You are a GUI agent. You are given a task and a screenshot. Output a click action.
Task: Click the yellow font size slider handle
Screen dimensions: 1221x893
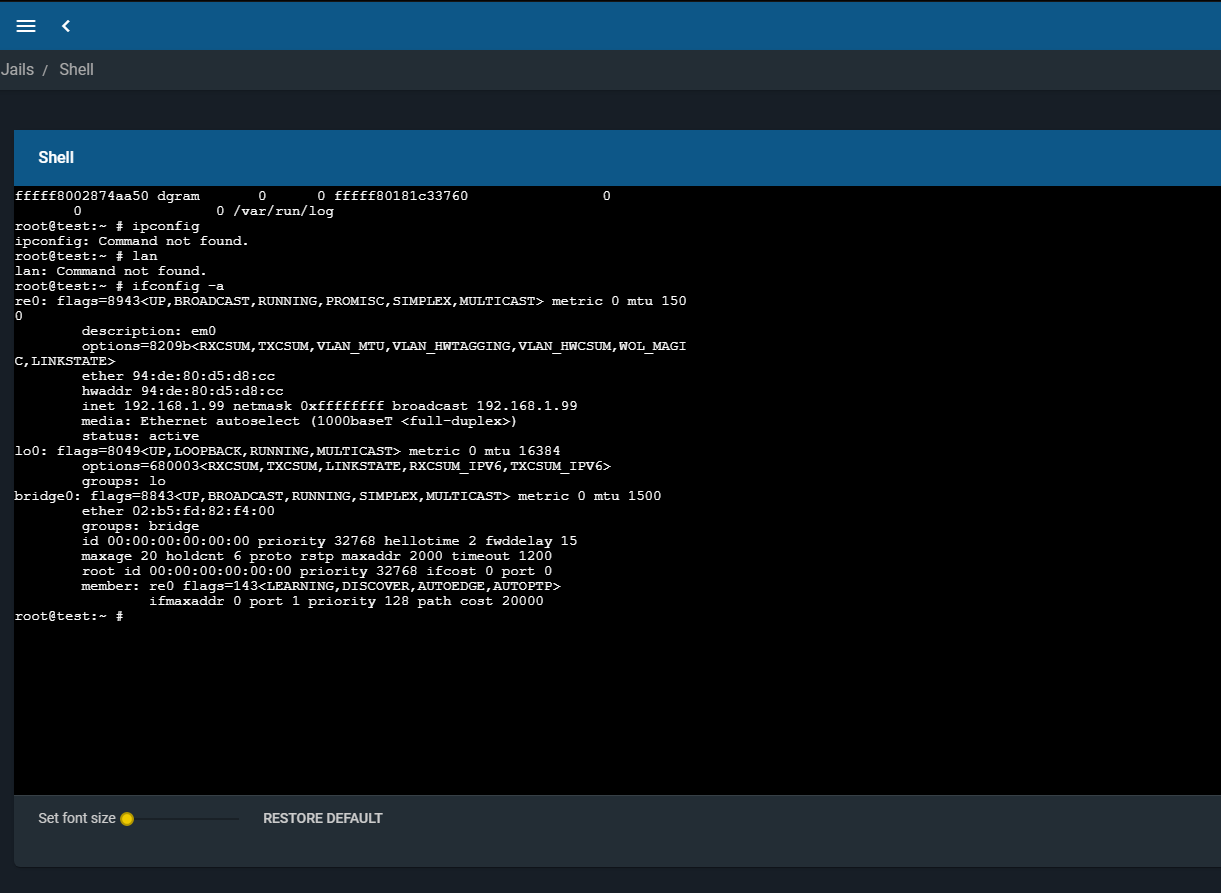pyautogui.click(x=127, y=819)
